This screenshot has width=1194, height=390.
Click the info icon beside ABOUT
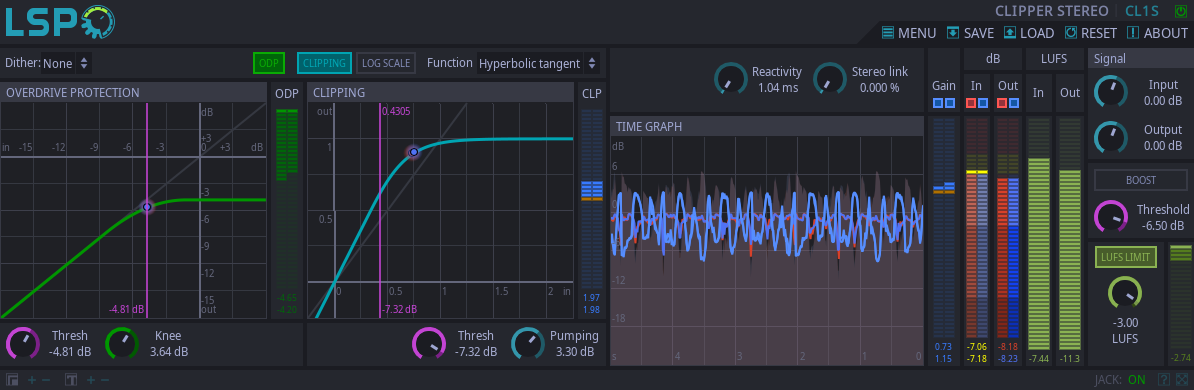1133,33
